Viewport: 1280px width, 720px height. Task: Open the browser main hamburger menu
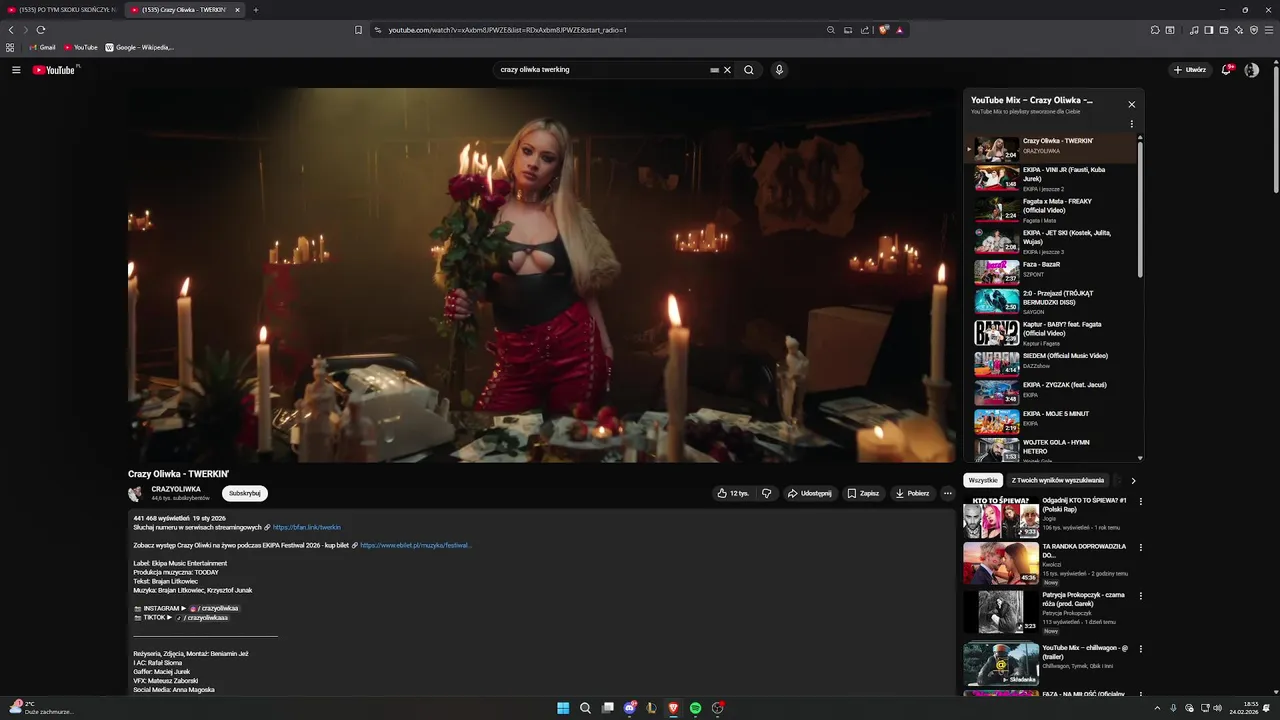[1269, 30]
